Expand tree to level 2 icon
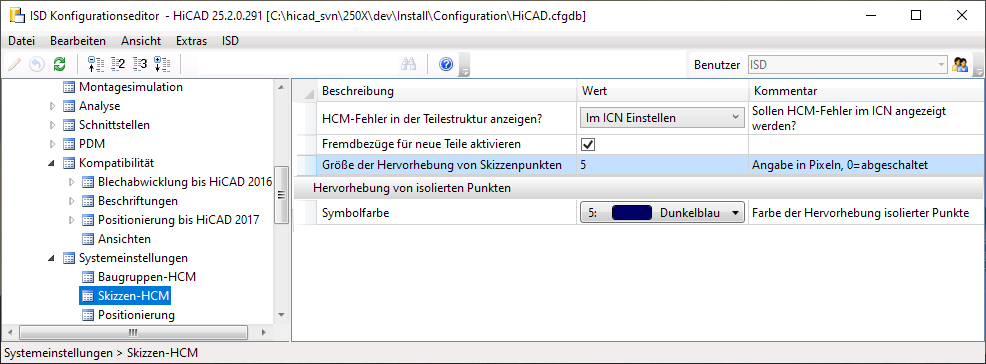986x364 pixels. 118,63
